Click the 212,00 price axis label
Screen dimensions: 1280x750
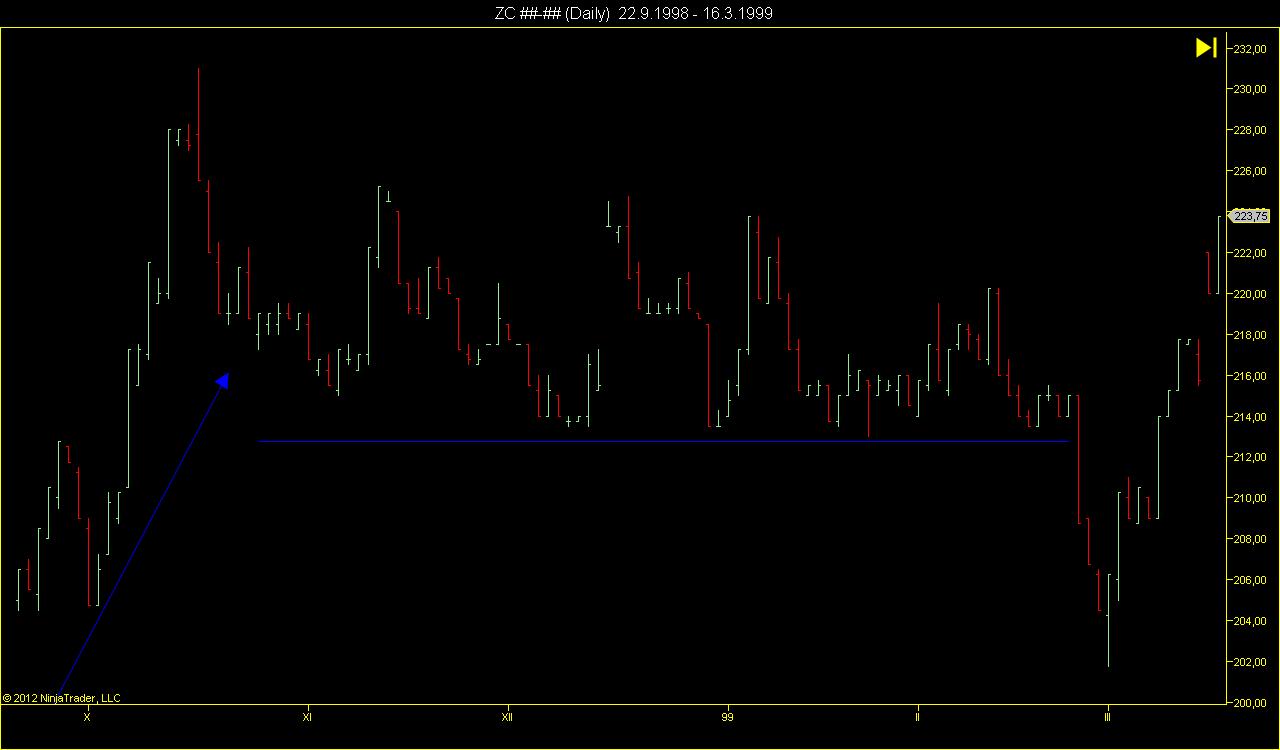click(1251, 458)
